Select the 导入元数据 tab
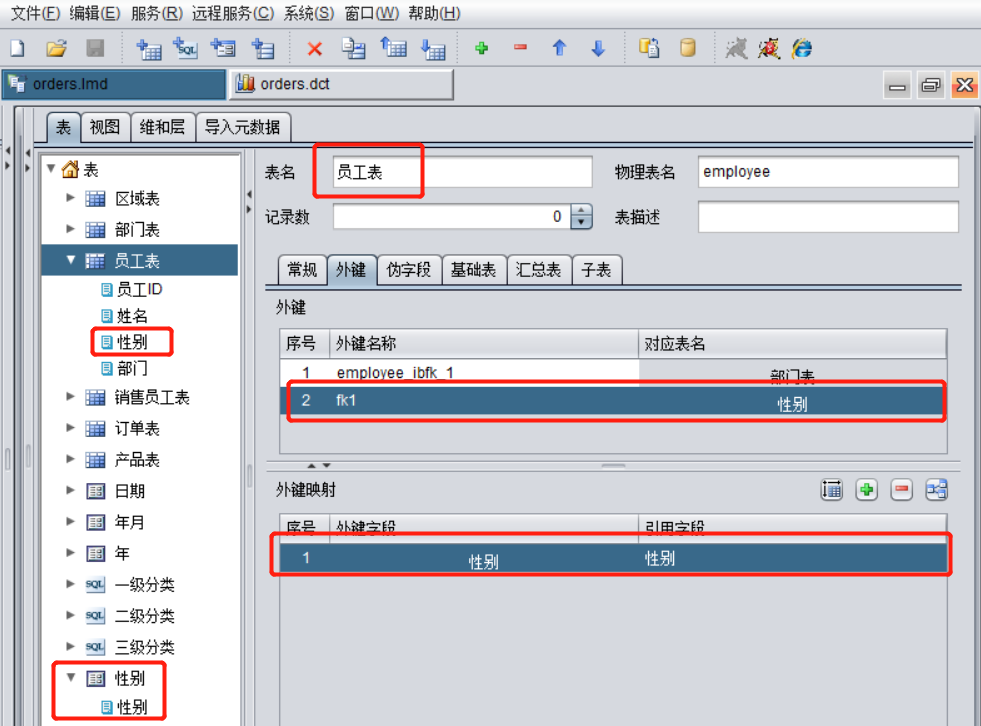The image size is (981, 726). pos(243,128)
